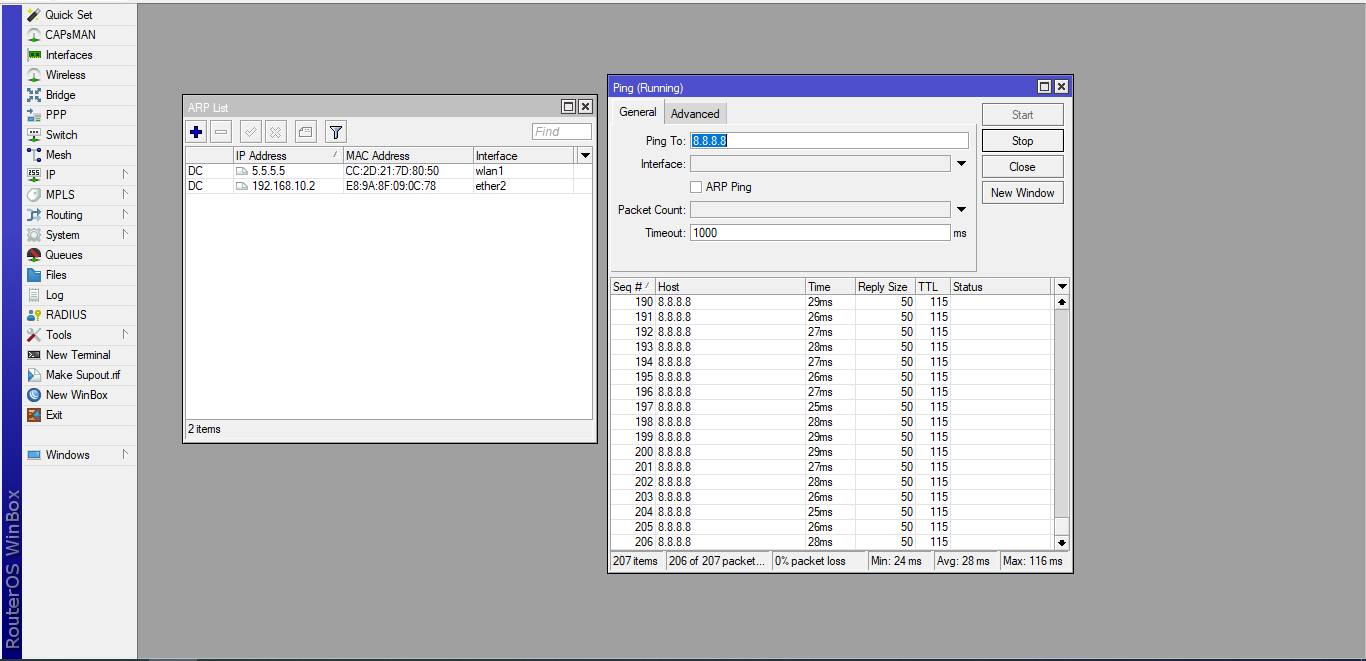
Task: Switch to the General tab in Ping
Action: [x=637, y=112]
